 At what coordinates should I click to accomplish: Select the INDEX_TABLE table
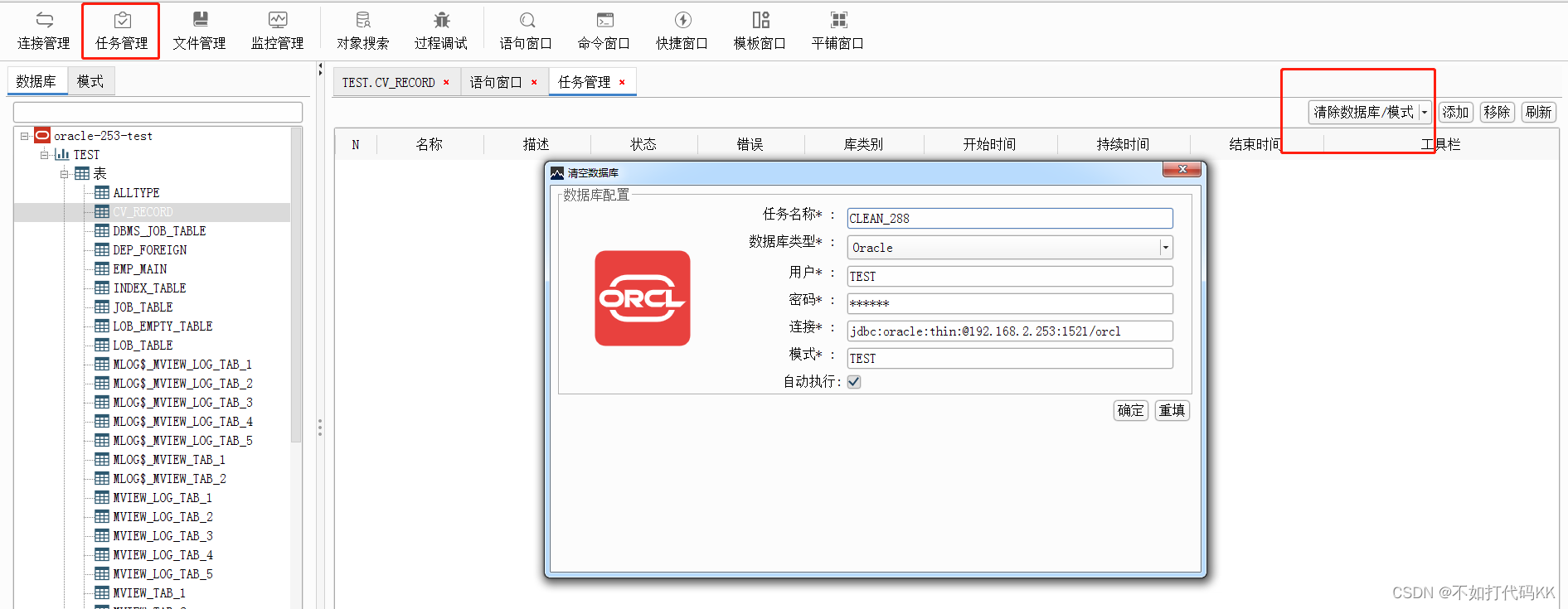149,288
